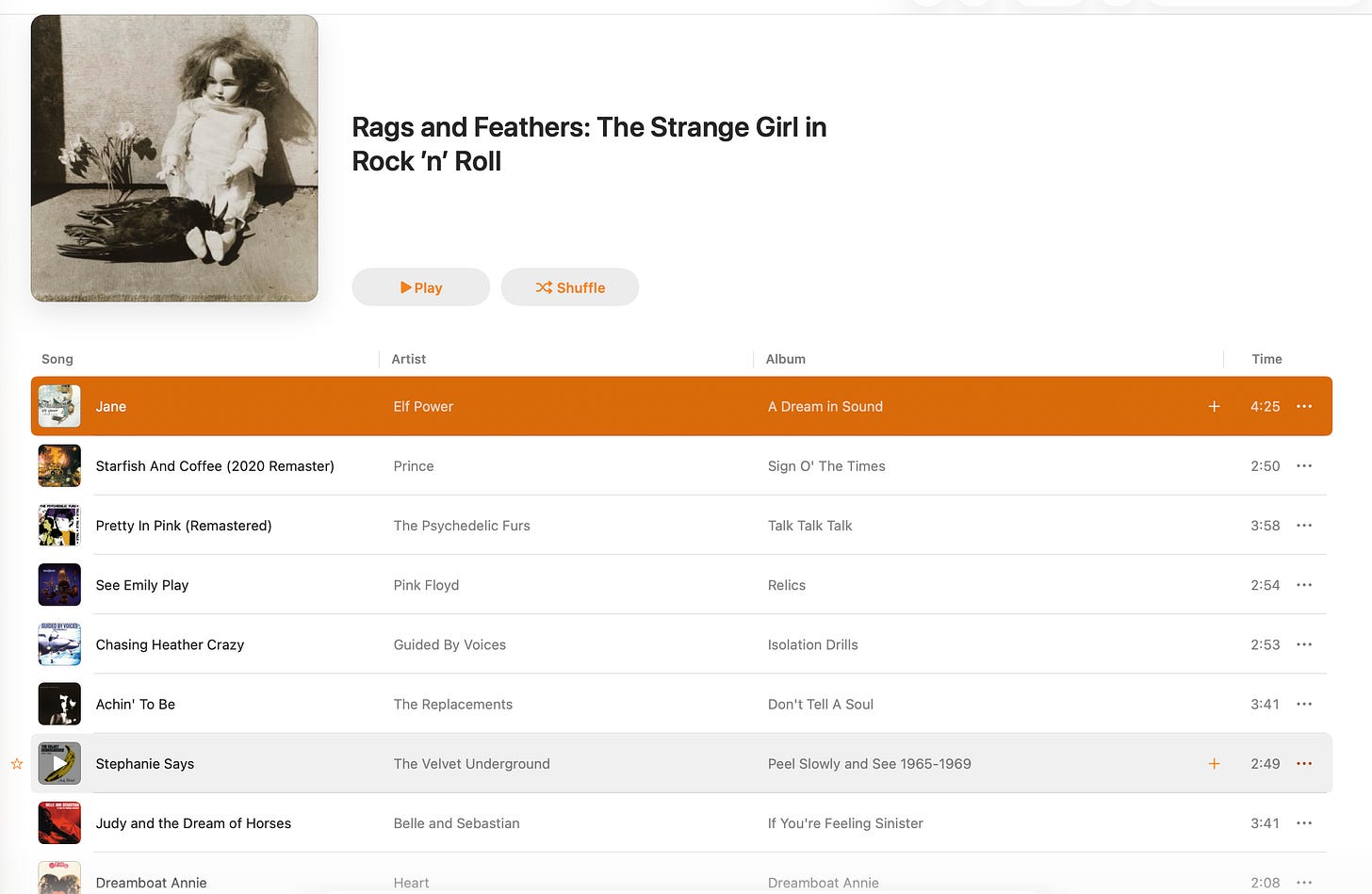Open more options for Pretty In Pink
1372x894 pixels.
[x=1304, y=525]
